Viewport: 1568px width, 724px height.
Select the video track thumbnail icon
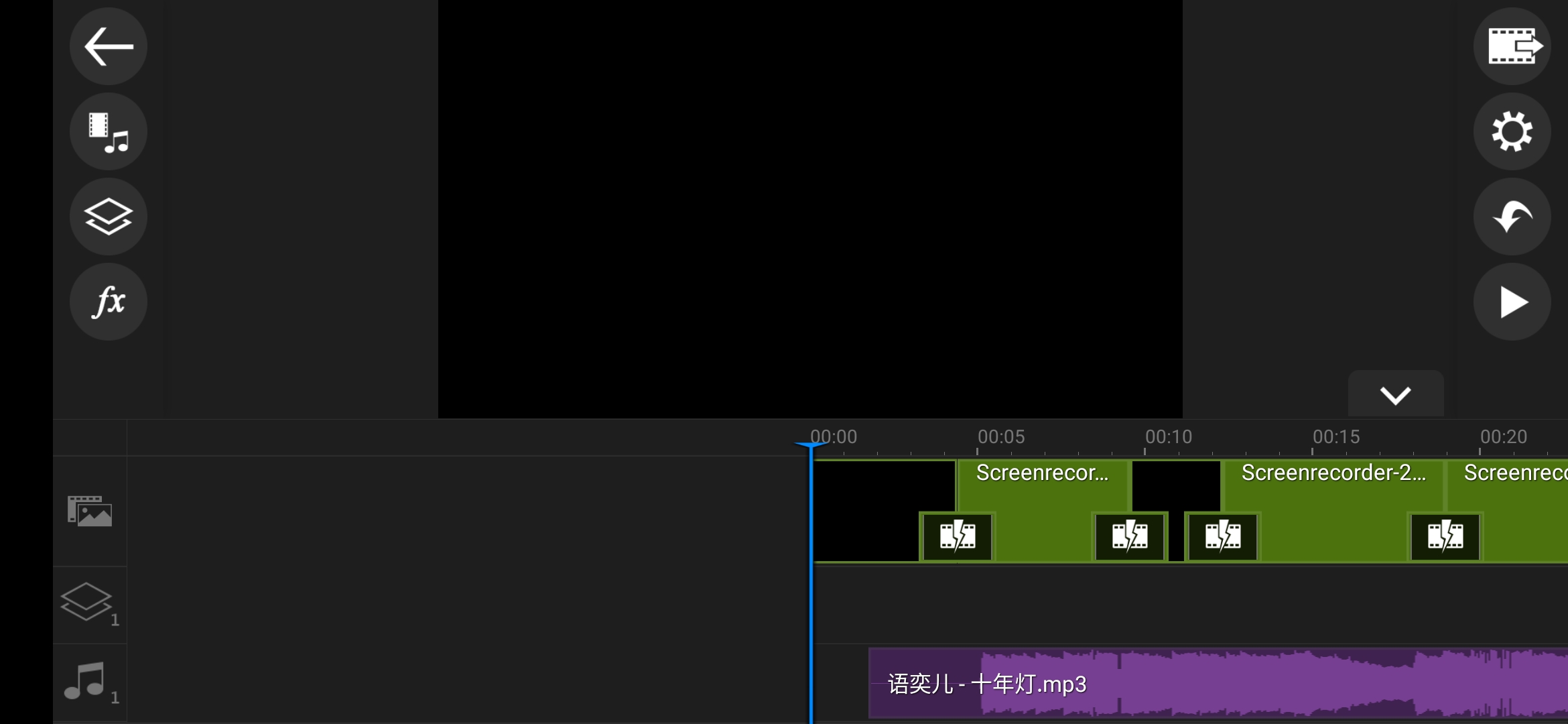tap(89, 511)
